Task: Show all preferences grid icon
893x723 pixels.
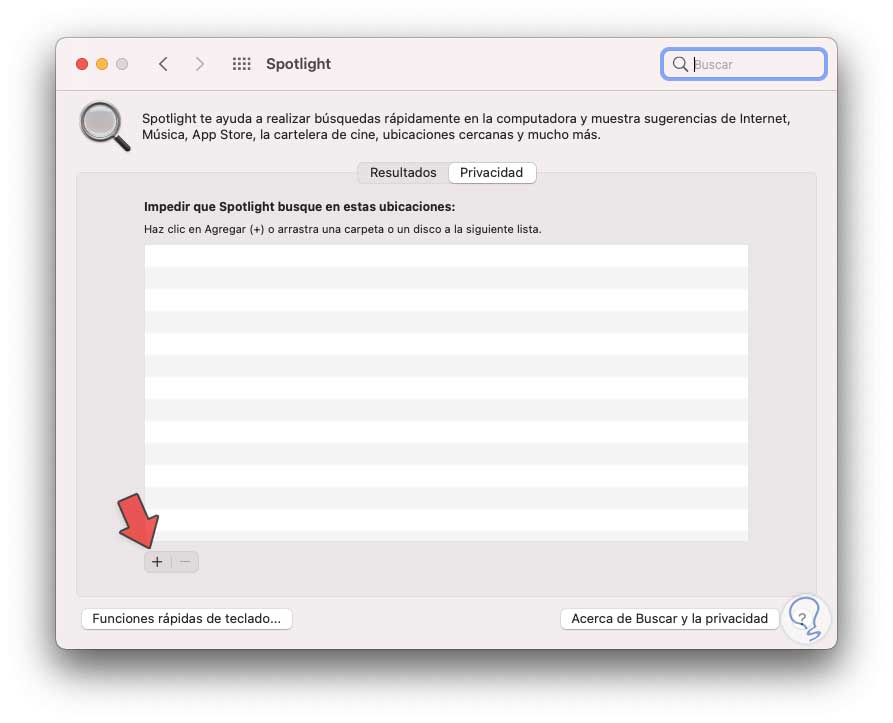Action: pos(241,64)
